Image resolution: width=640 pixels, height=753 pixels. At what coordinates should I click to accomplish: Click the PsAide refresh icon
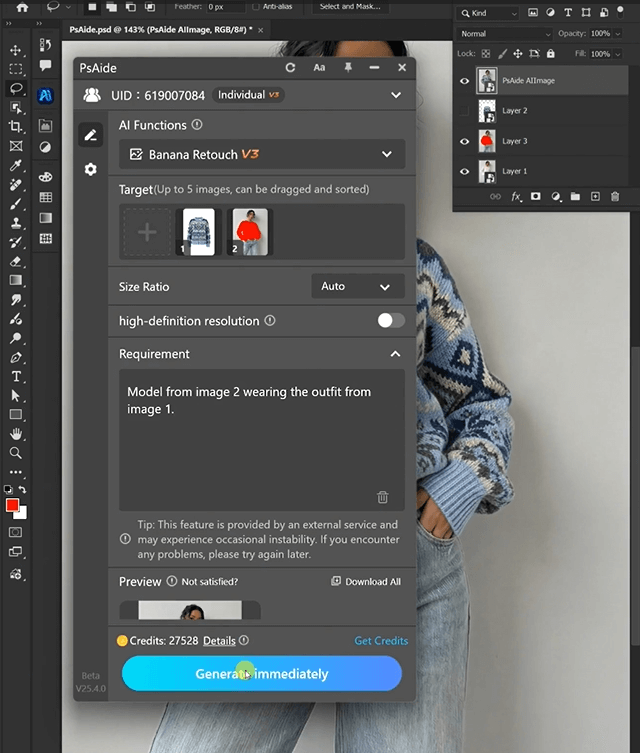290,68
